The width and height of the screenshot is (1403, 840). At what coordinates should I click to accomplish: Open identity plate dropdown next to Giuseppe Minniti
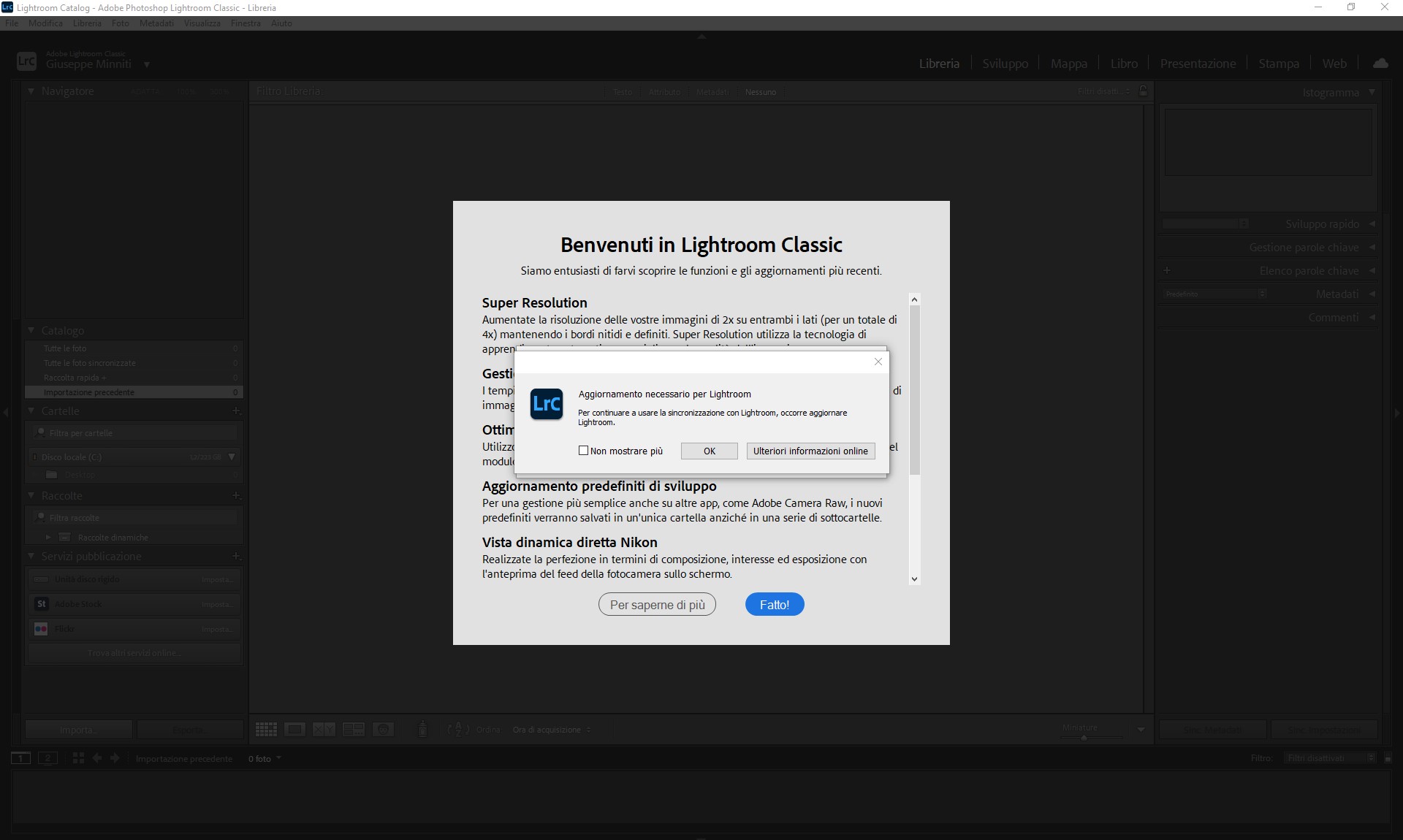tap(147, 64)
